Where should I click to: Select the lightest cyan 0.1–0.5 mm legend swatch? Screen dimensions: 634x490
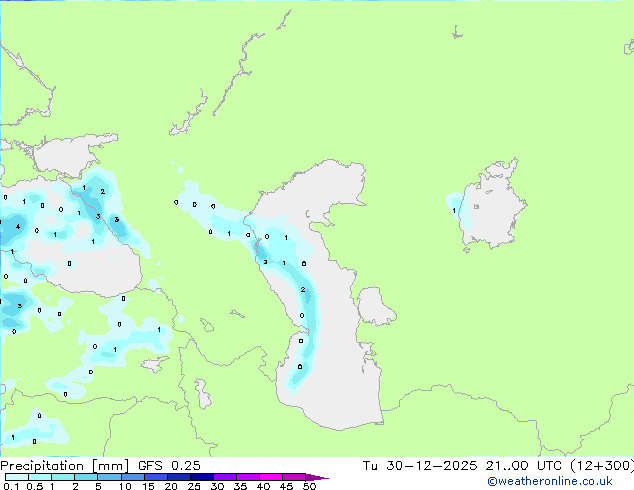(17, 477)
